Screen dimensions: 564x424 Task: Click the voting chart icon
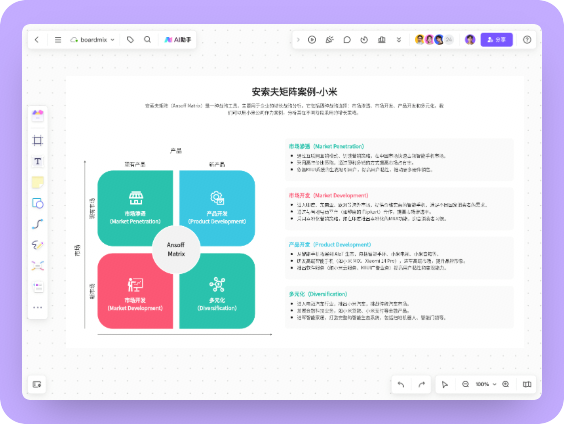click(382, 40)
